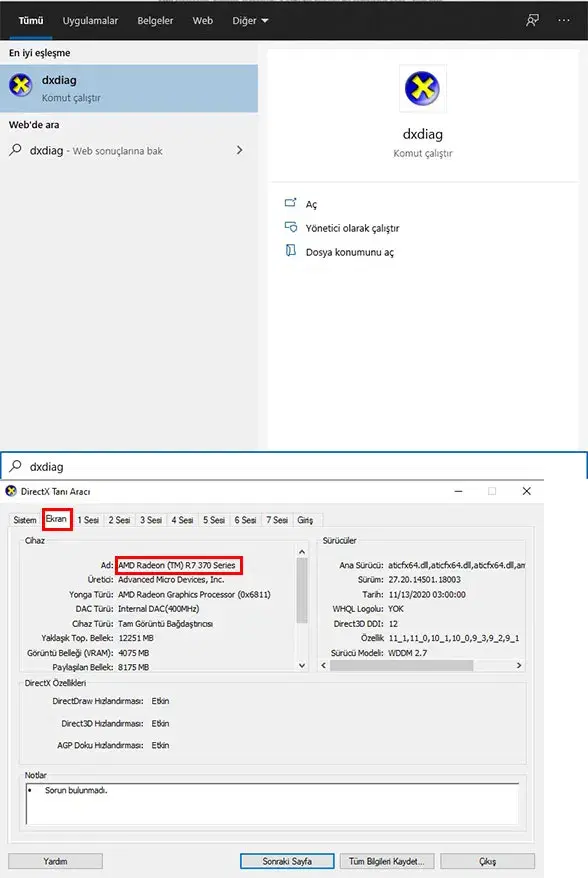Open the Ekran tab in DirectX tool
Viewport: 588px width, 878px height.
[57, 519]
